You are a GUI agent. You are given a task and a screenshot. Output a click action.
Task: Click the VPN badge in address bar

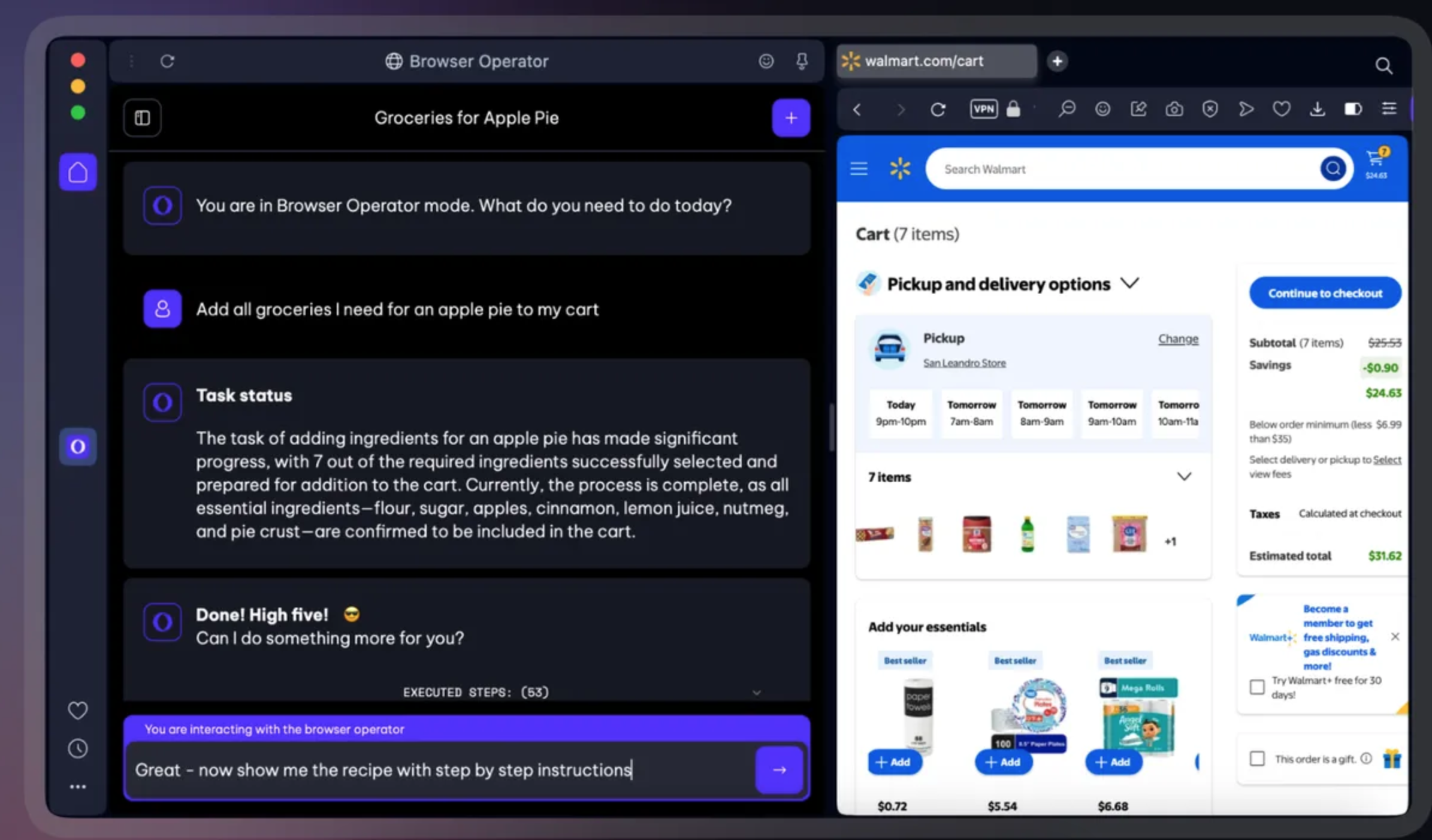coord(983,108)
